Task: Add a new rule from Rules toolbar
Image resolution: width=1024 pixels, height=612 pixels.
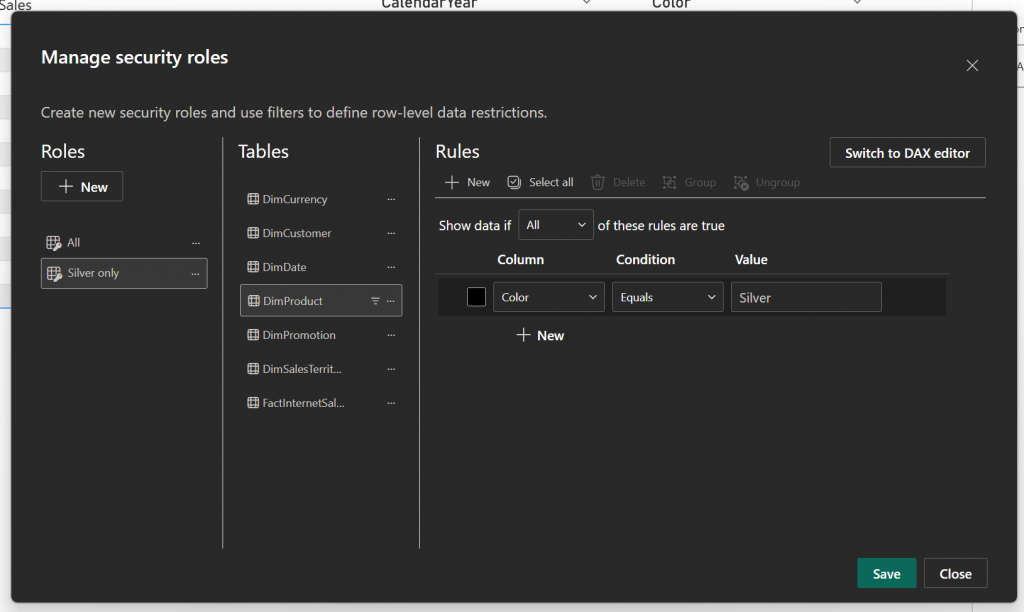Action: coord(467,182)
